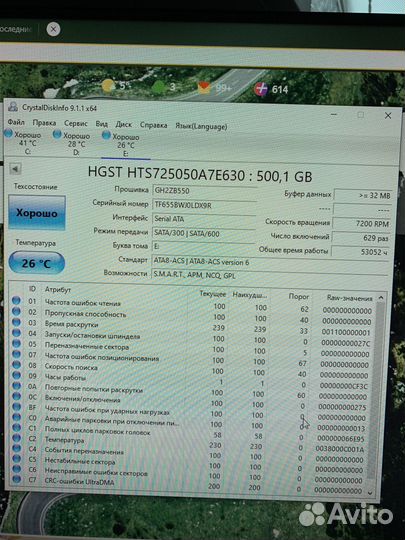Click the buffer size value 32 MB
The image size is (405, 540).
click(363, 196)
